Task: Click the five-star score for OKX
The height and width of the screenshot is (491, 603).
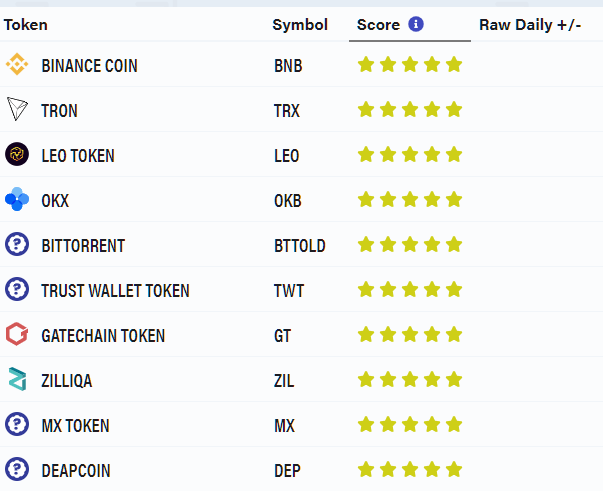Action: [x=410, y=199]
